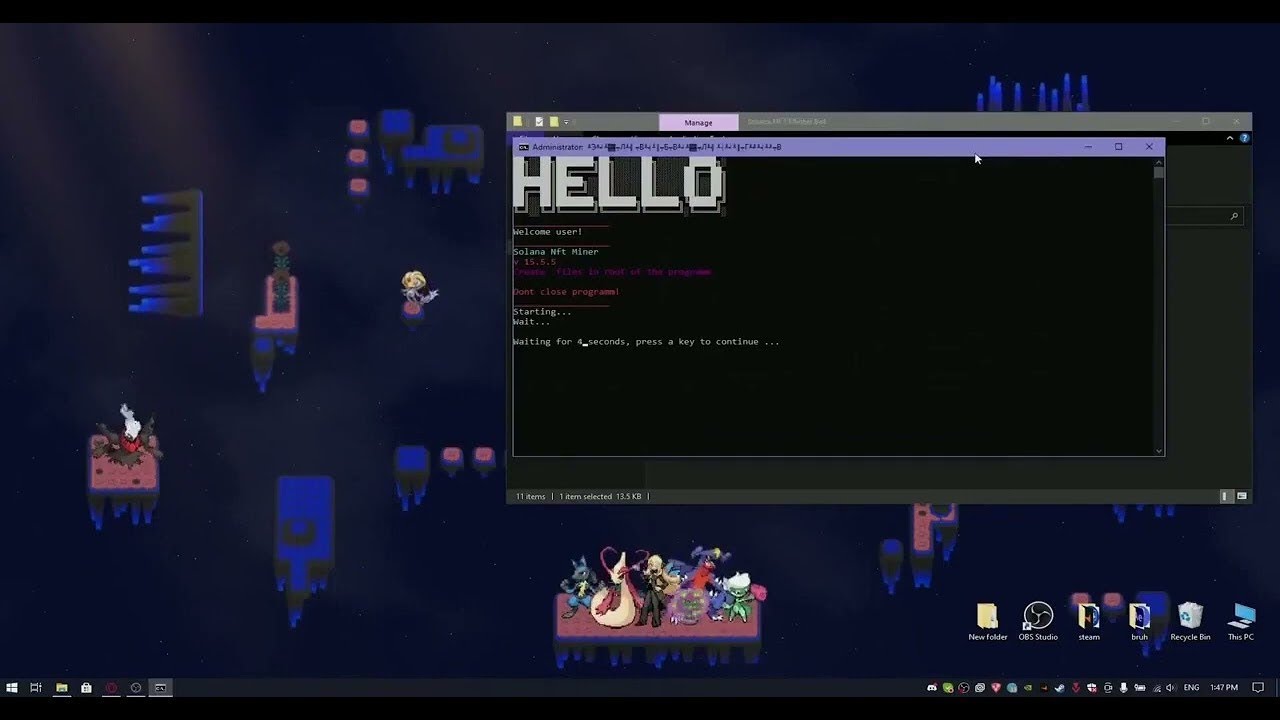Click the console scrollbar down arrow
This screenshot has height=720, width=1280.
[1158, 451]
